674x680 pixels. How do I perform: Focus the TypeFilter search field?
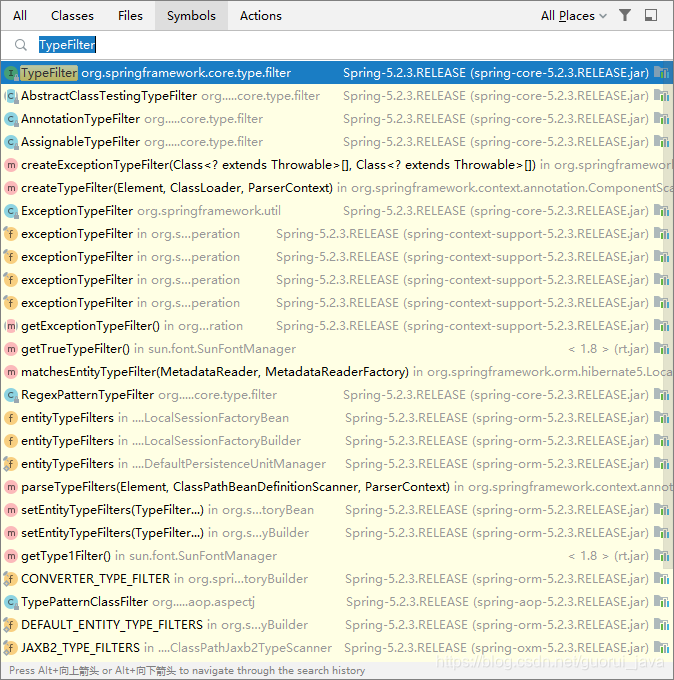point(337,45)
